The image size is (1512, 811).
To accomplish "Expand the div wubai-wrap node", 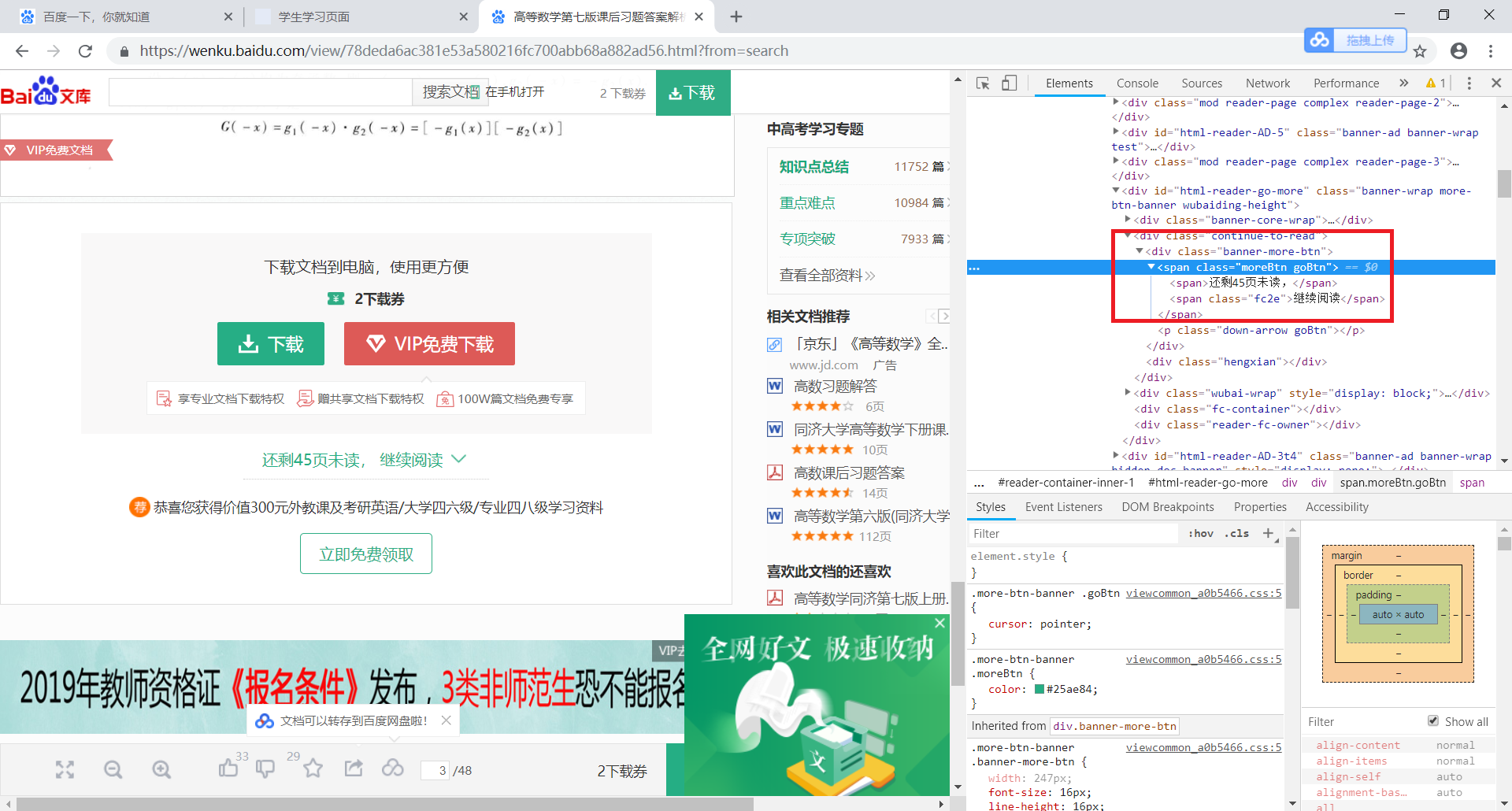I will click(x=1128, y=393).
